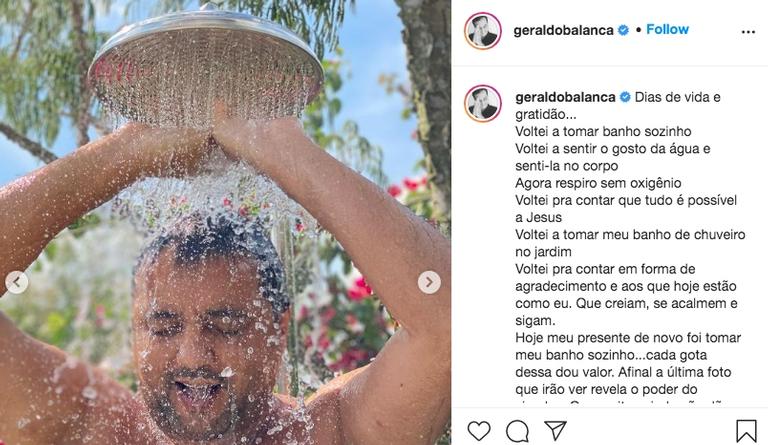The height and width of the screenshot is (445, 768).
Task: Click the verified badge in the header
Action: coord(623,30)
